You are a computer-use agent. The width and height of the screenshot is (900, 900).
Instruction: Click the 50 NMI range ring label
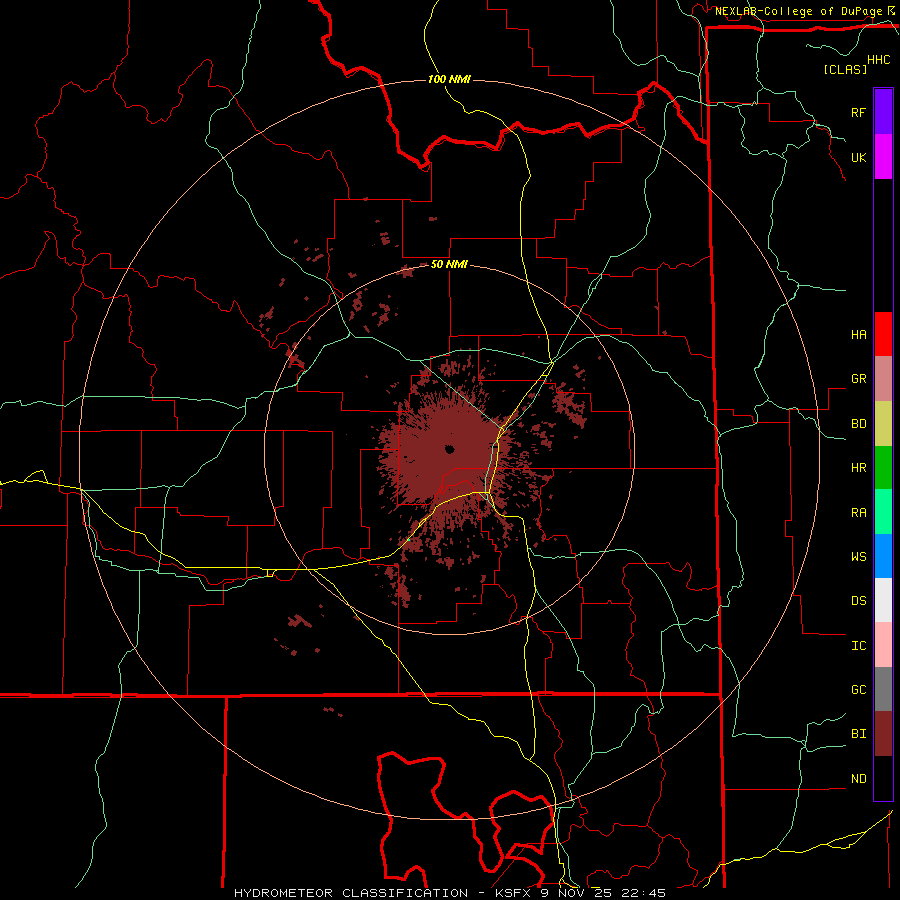click(449, 264)
